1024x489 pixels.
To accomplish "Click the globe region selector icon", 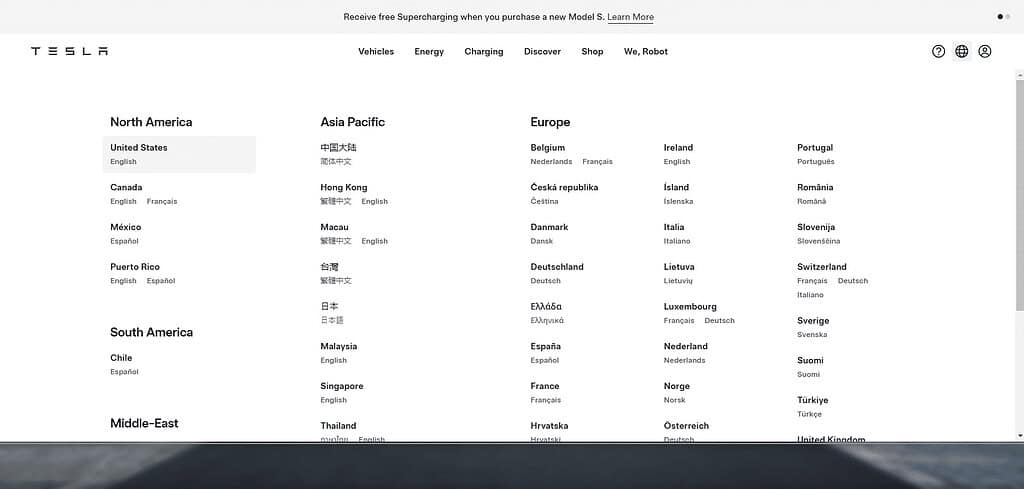I will 961,52.
